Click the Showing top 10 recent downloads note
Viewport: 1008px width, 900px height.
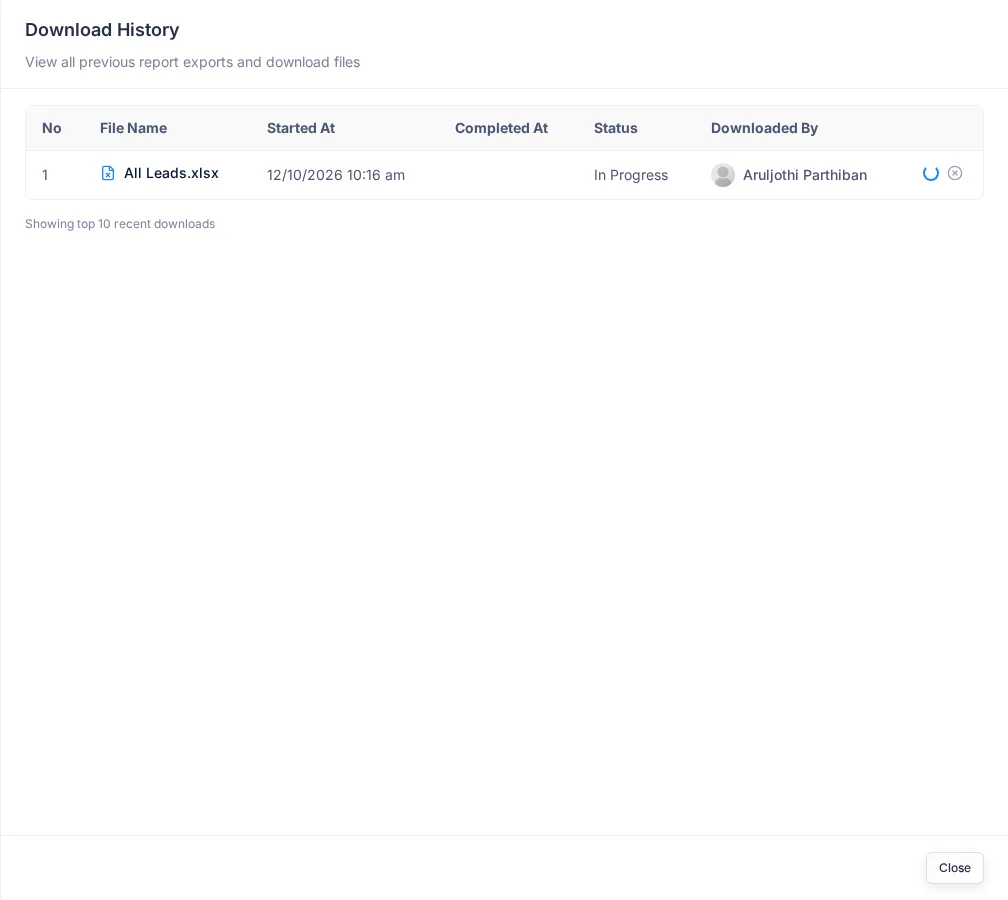[120, 224]
